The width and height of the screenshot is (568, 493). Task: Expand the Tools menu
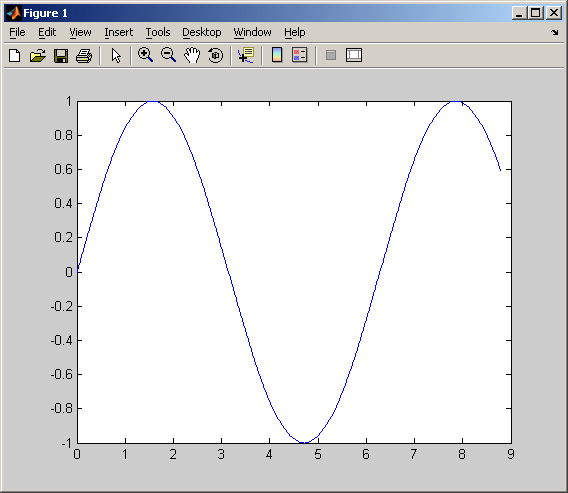pyautogui.click(x=158, y=32)
